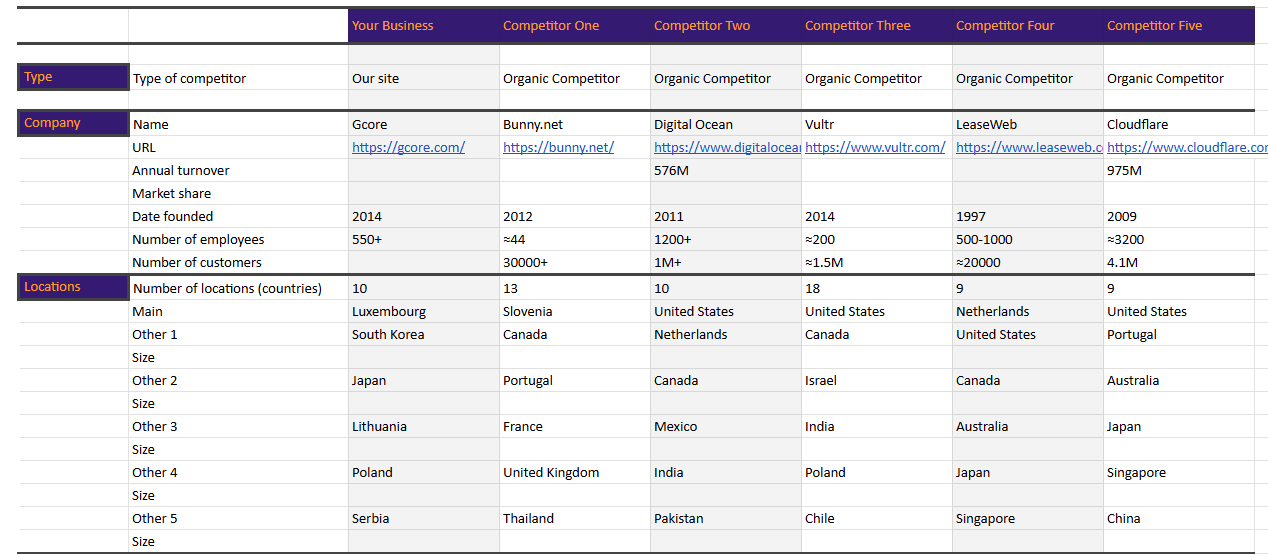Select the 'Gcore' name cell
Screen dimensions: 1268x554
tap(424, 125)
